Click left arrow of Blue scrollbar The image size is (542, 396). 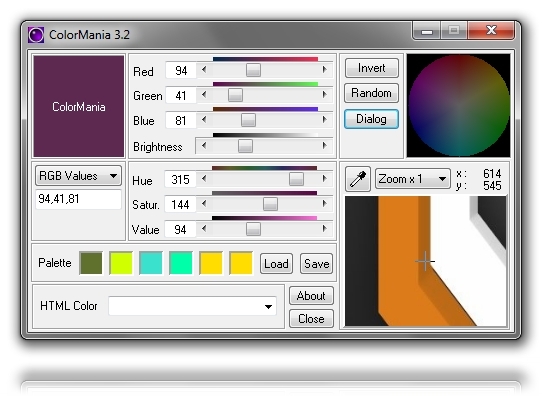204,120
